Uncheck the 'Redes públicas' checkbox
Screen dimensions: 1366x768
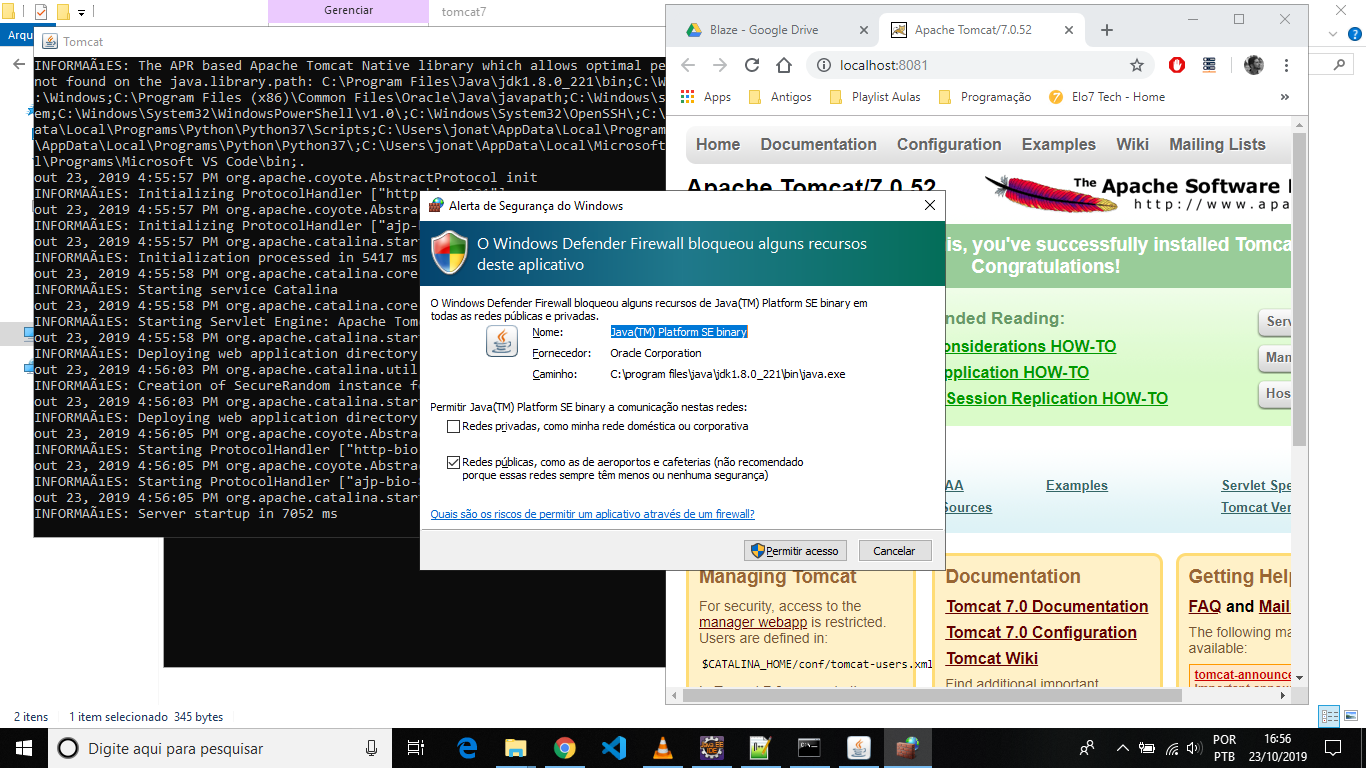[x=455, y=462]
